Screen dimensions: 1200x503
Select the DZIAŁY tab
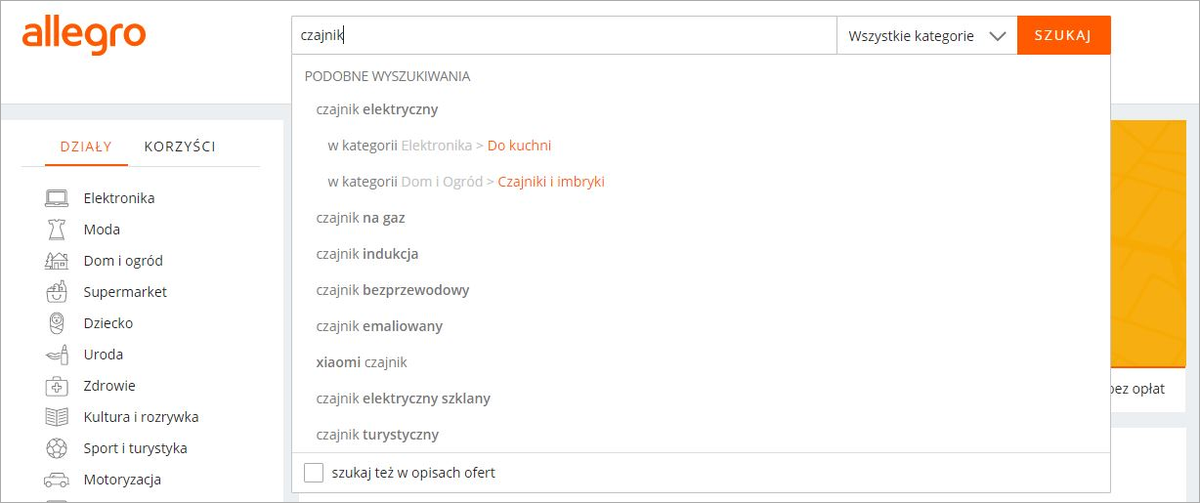pyautogui.click(x=86, y=146)
